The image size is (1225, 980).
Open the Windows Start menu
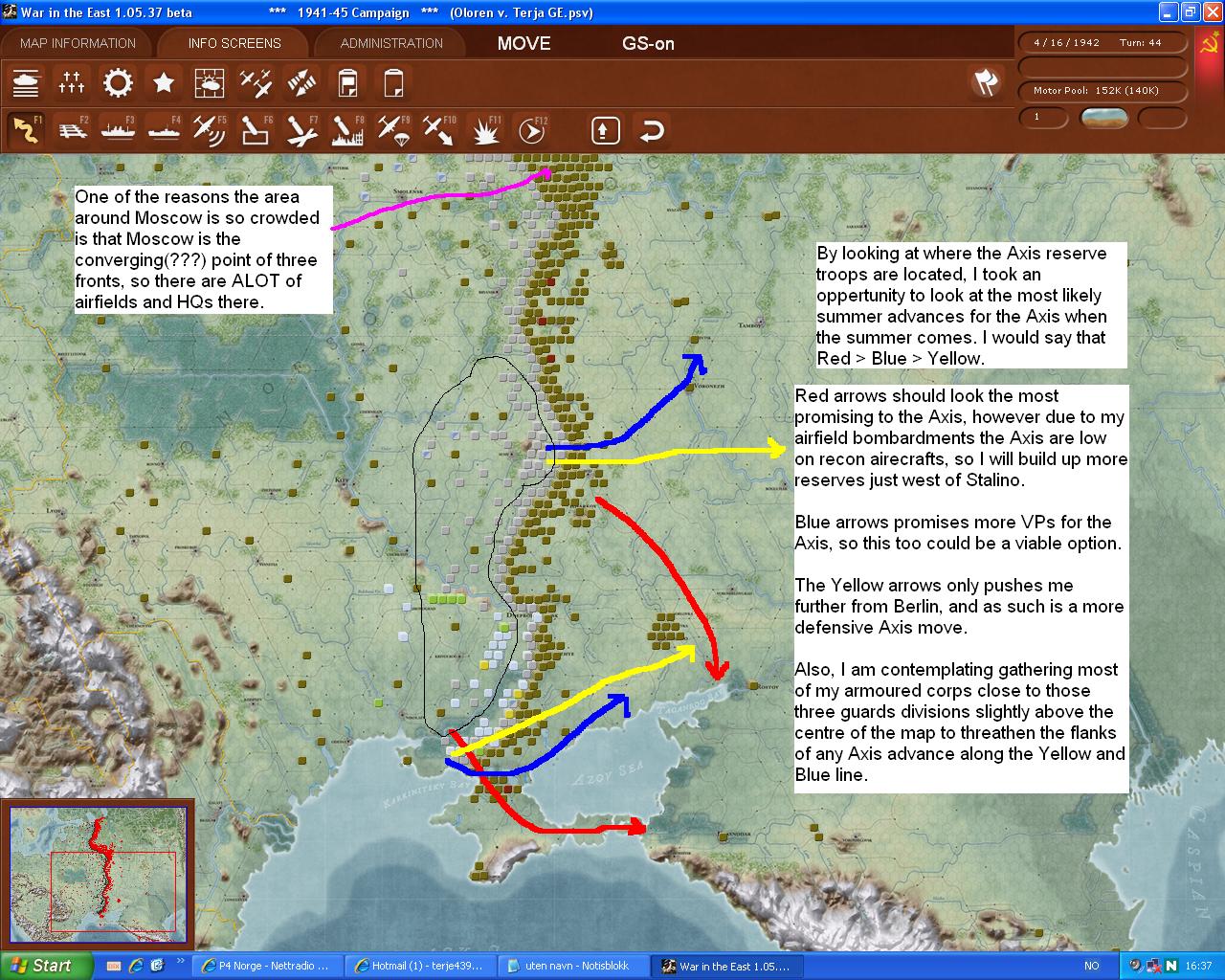coord(46,966)
